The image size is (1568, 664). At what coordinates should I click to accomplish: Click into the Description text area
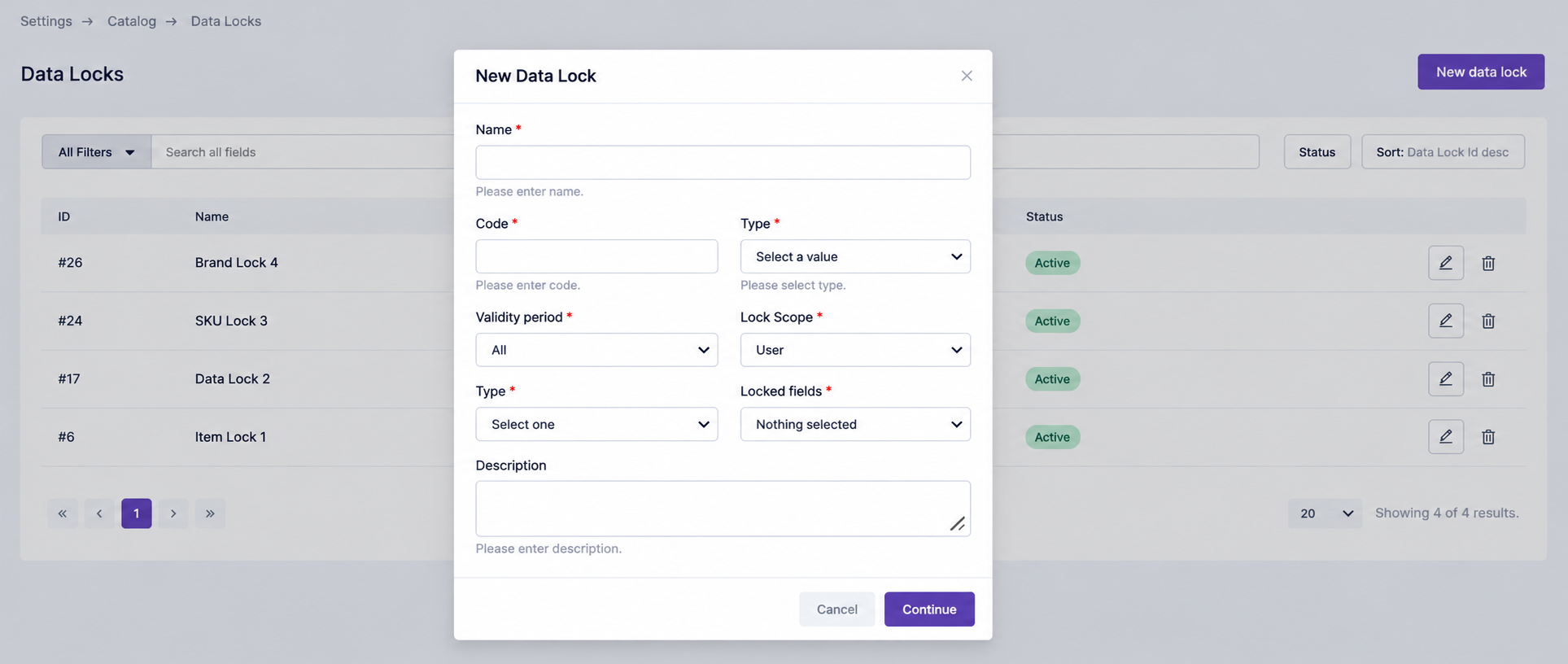click(x=723, y=509)
